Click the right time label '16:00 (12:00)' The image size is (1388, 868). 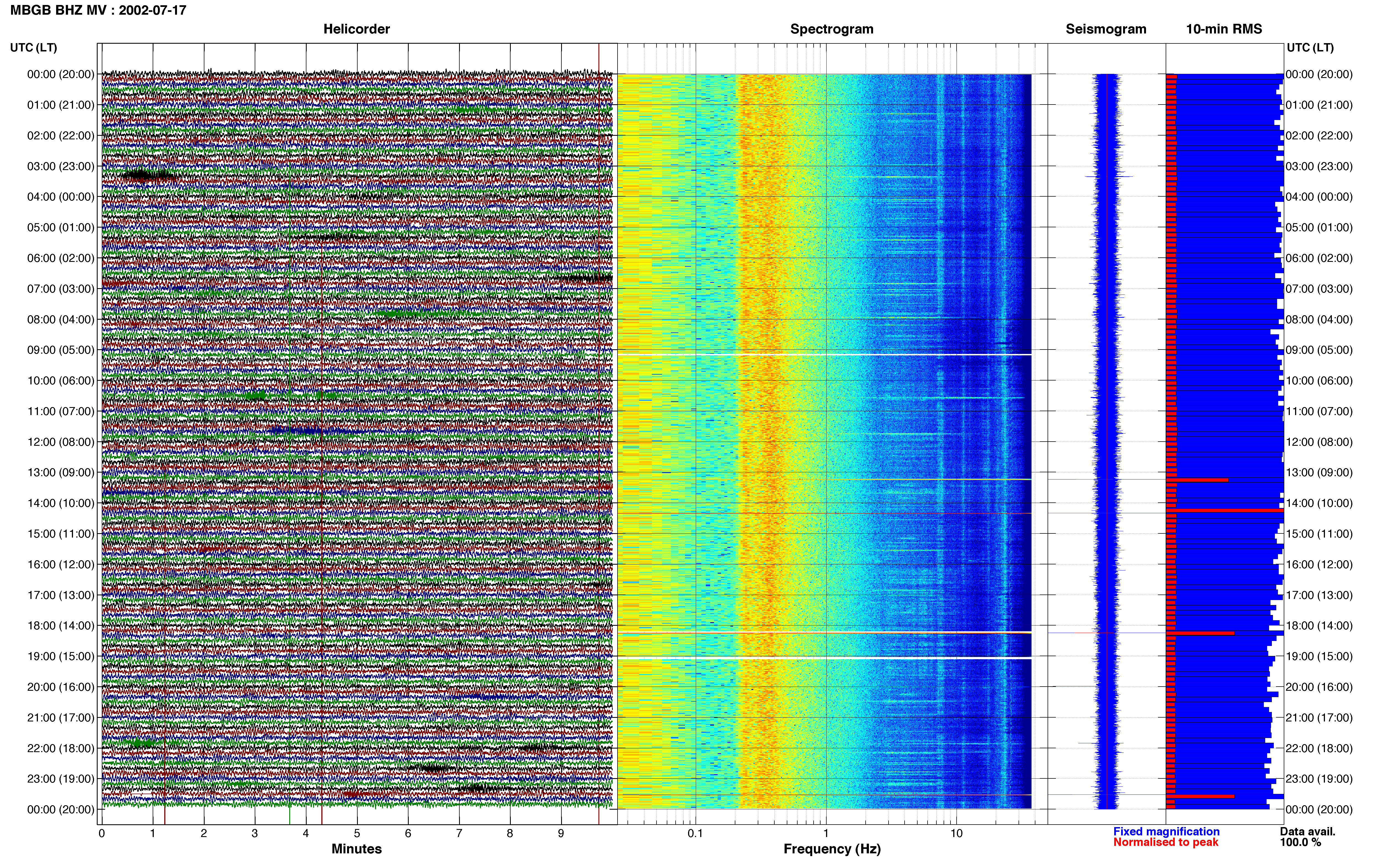coord(1319,564)
